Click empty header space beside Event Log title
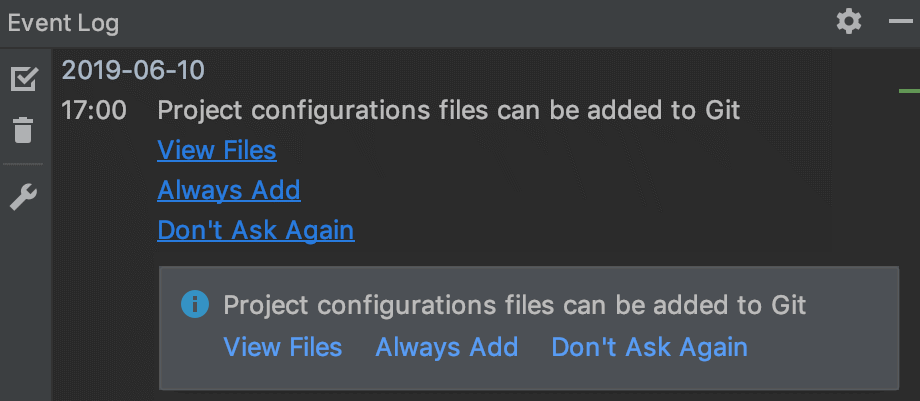 450,22
